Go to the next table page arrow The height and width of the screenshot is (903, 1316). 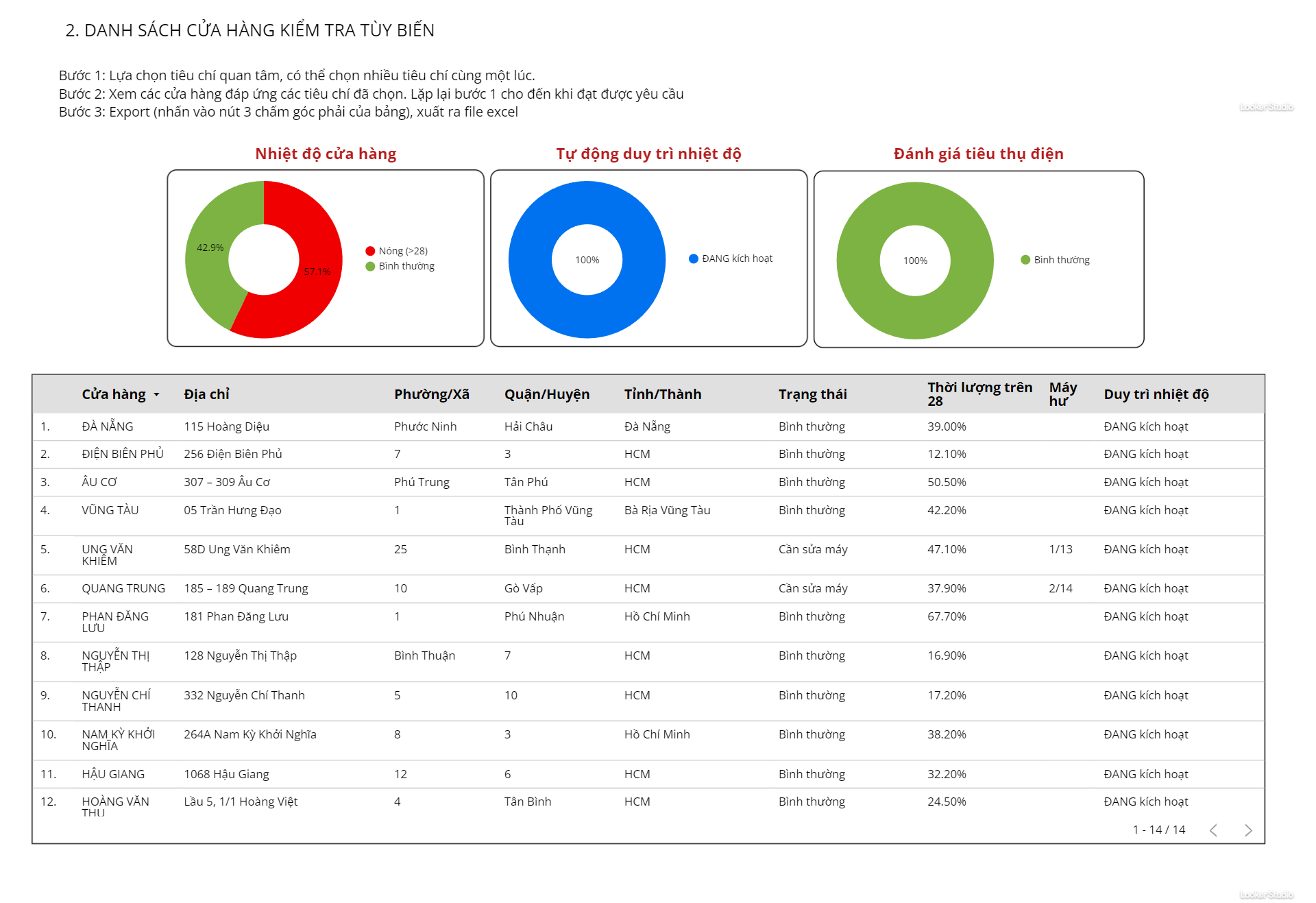pyautogui.click(x=1248, y=830)
